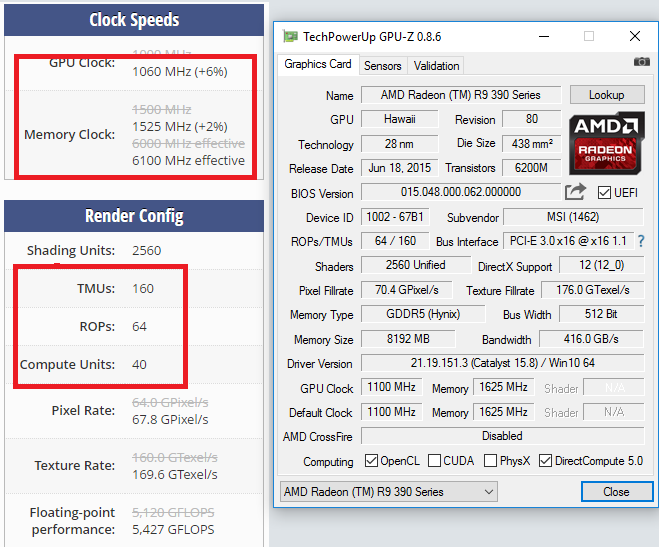
Task: Close the GPU-Z window with X
Action: click(635, 37)
